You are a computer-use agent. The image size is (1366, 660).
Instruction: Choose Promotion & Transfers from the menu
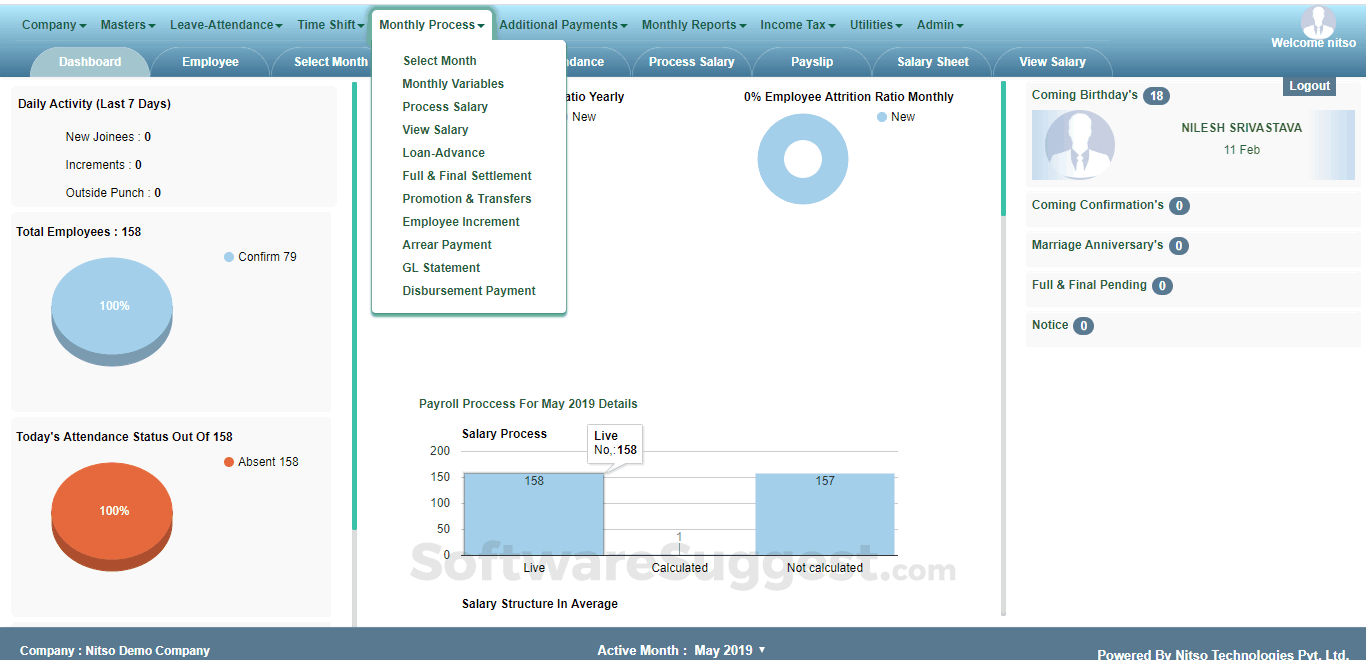(467, 199)
